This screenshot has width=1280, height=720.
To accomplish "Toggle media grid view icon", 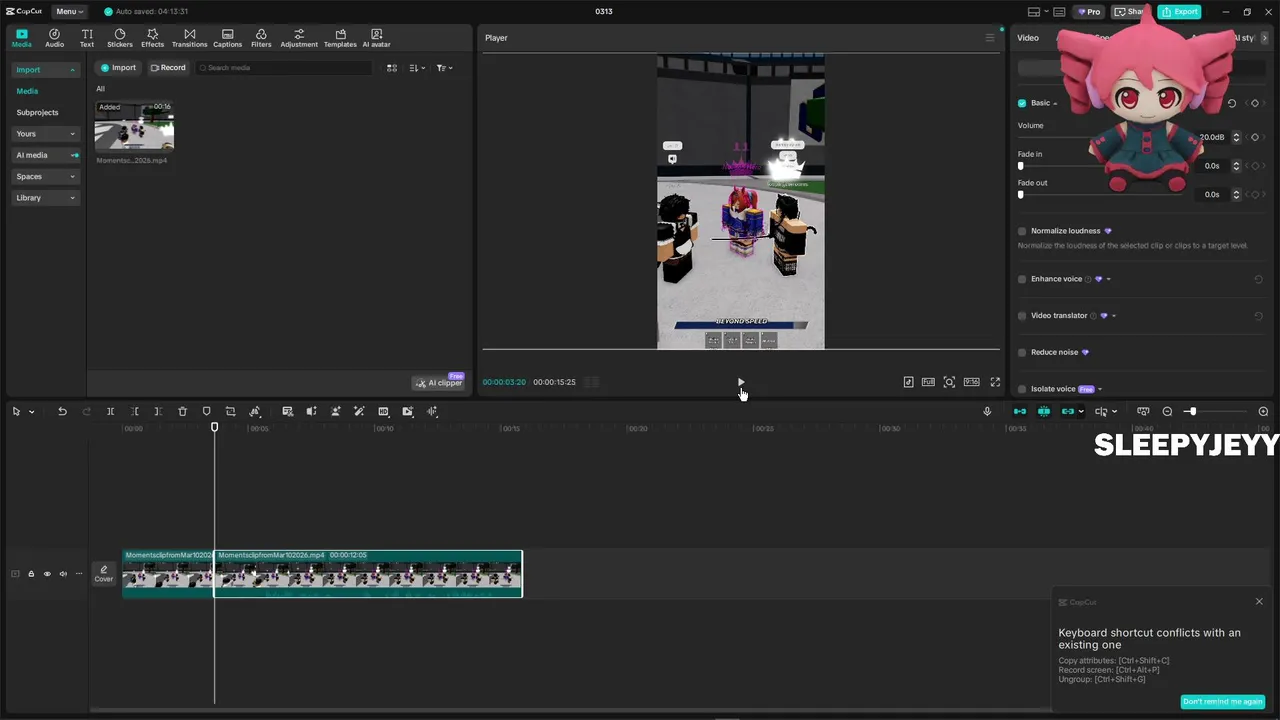I will 392,68.
